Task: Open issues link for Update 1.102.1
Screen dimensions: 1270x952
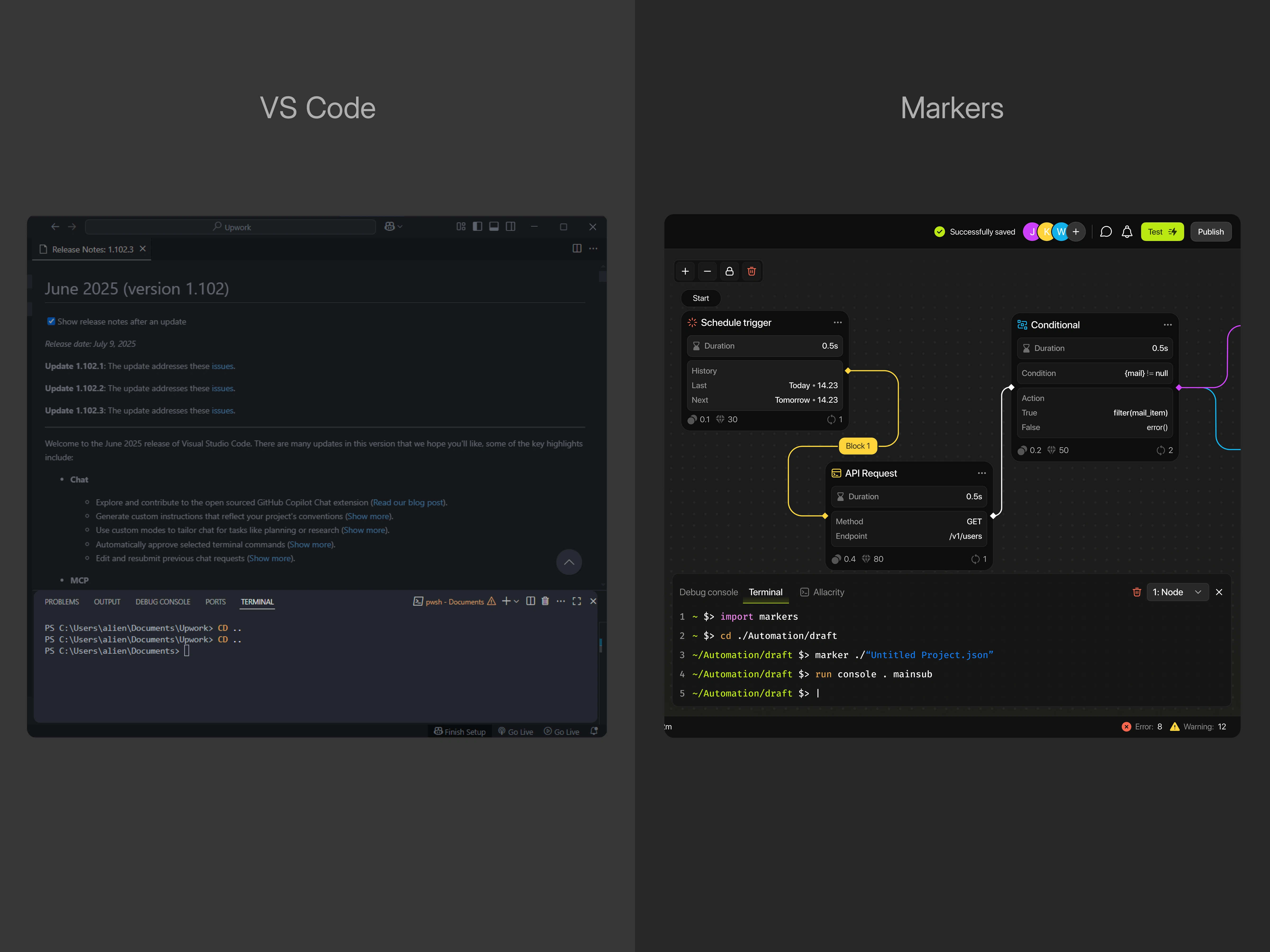Action: [x=222, y=366]
